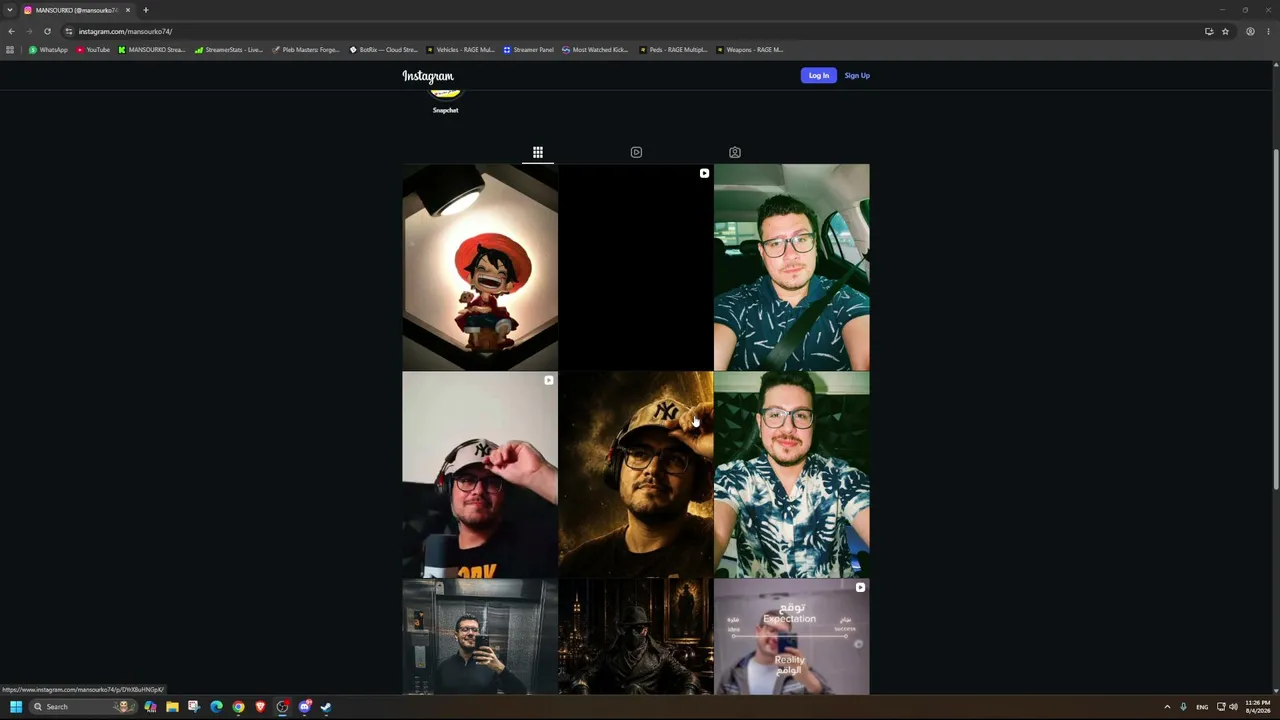This screenshot has width=1280, height=720.
Task: Switch to the posts grid tab
Action: coord(538,152)
